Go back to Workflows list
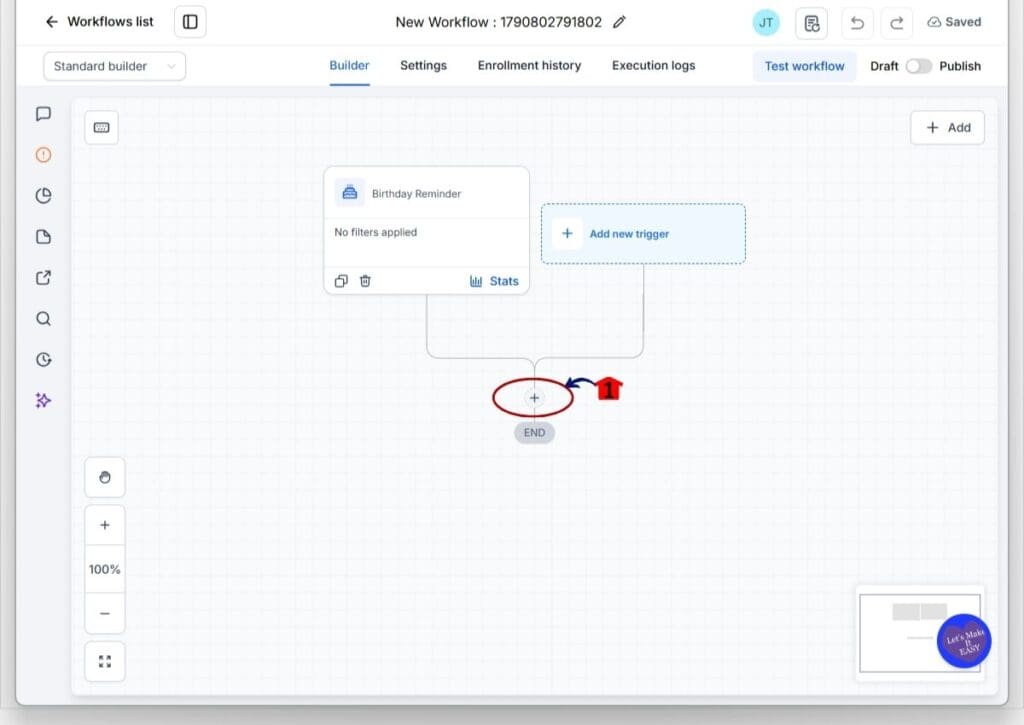 coord(99,22)
